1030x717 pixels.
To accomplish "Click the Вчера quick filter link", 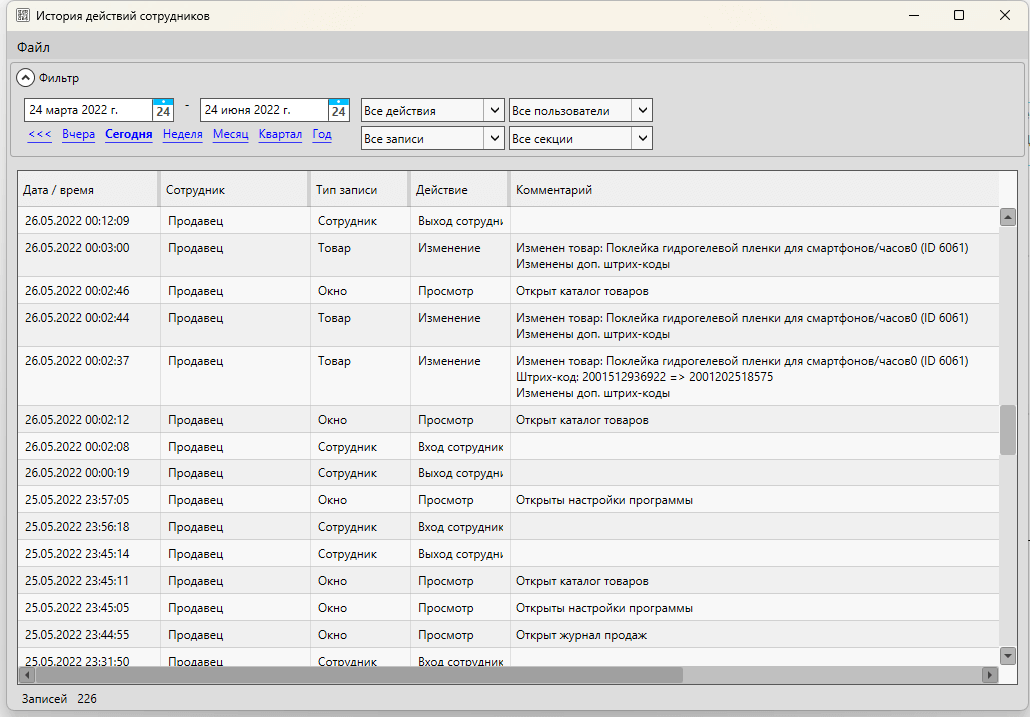I will click(78, 134).
